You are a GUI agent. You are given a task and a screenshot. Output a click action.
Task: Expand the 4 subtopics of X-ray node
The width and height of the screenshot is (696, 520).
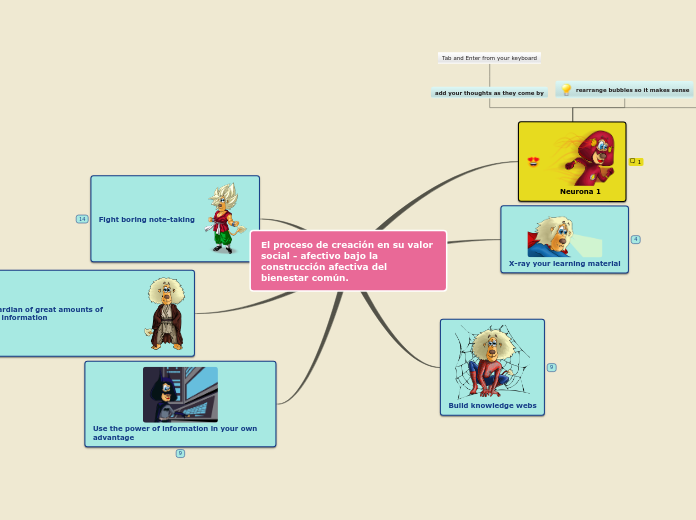[x=636, y=239]
